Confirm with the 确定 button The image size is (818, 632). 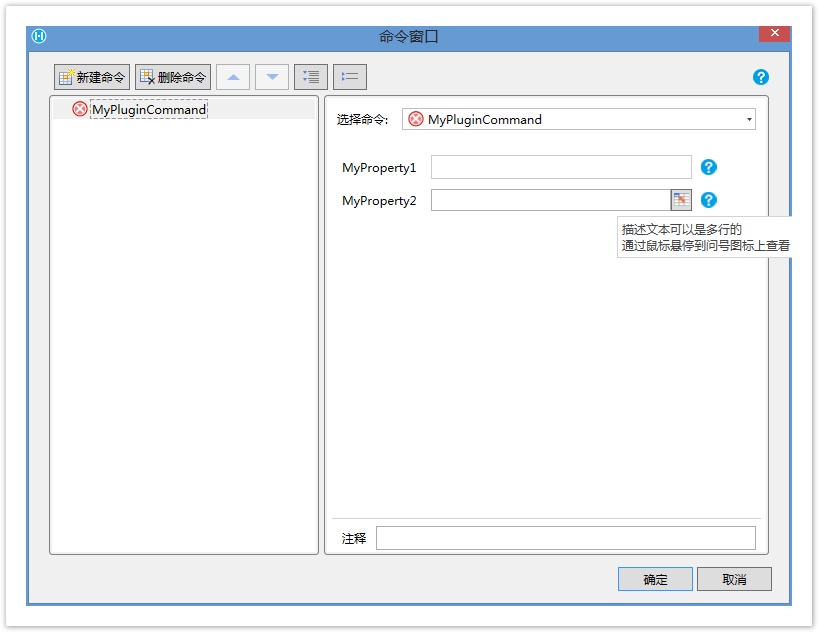click(655, 579)
